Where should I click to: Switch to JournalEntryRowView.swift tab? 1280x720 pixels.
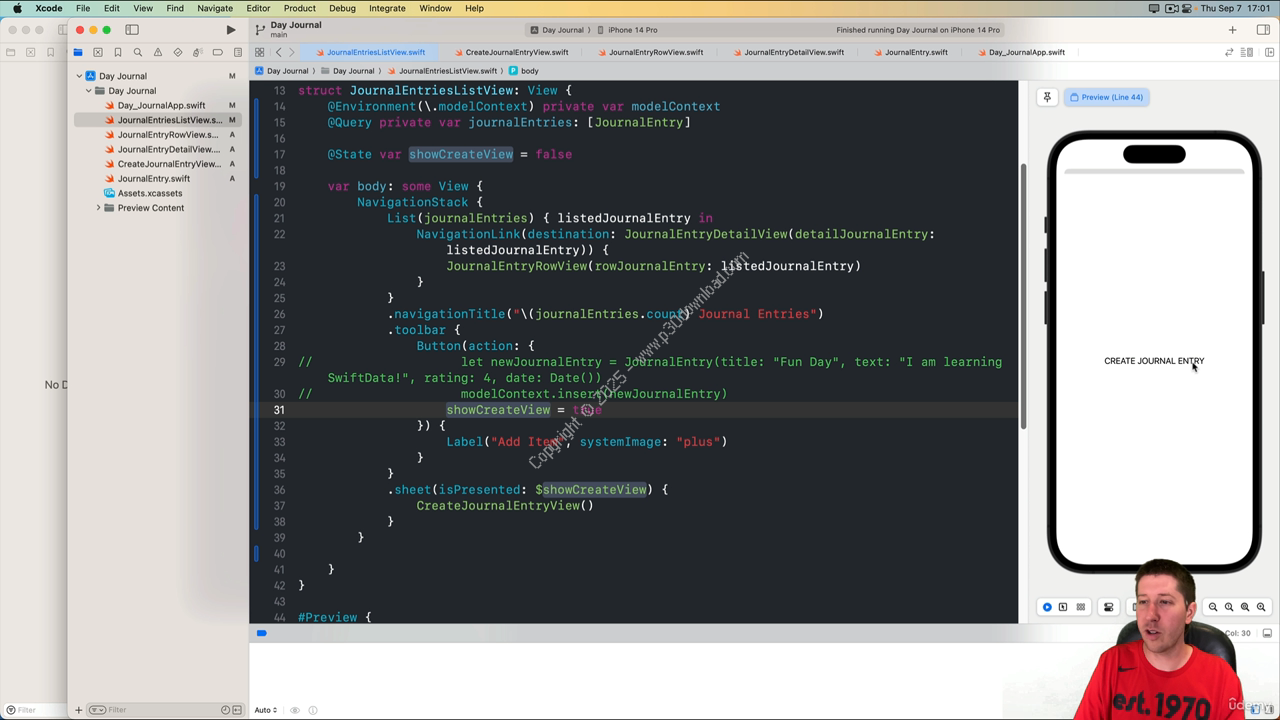tap(649, 52)
